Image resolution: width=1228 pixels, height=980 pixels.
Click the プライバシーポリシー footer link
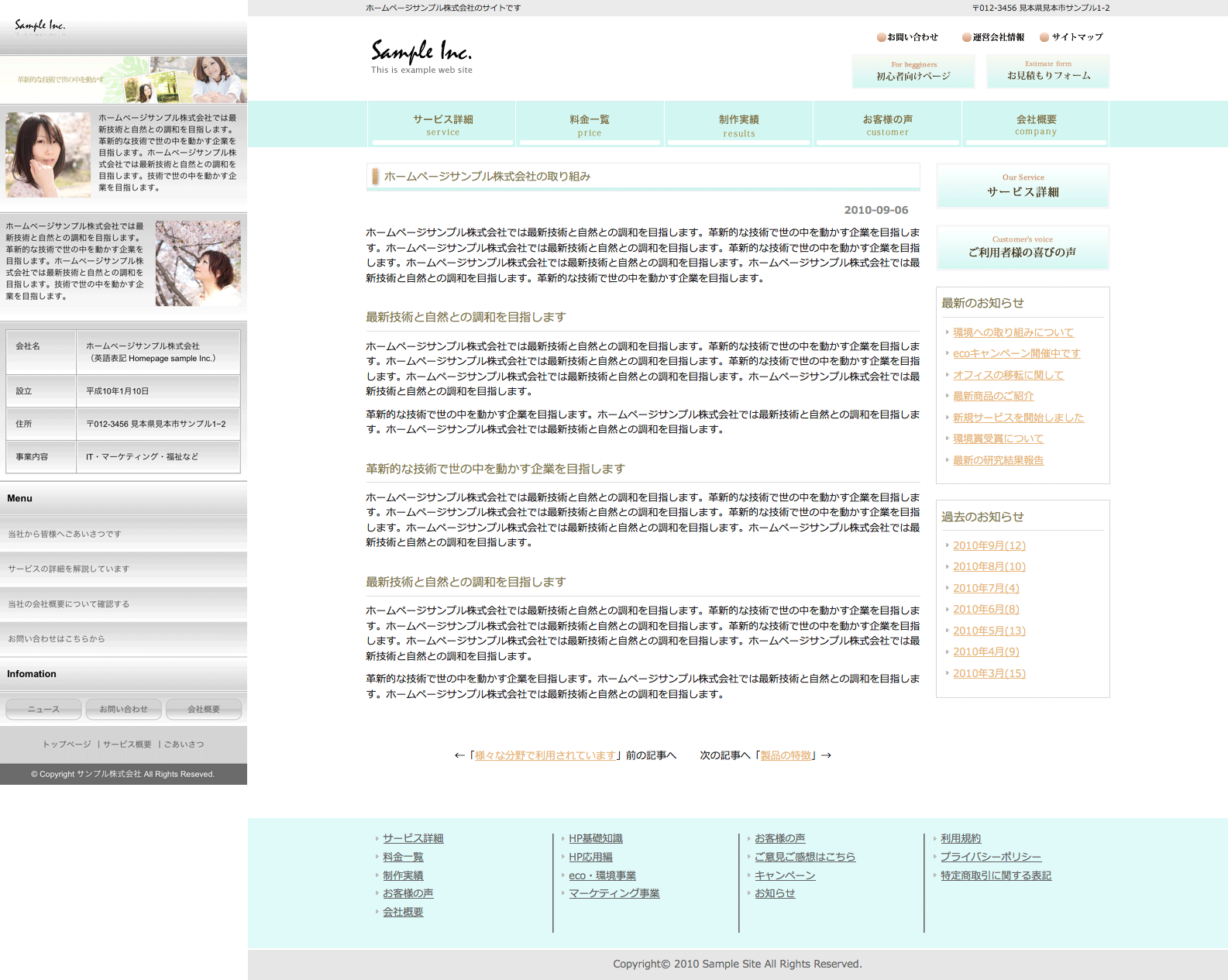click(990, 857)
